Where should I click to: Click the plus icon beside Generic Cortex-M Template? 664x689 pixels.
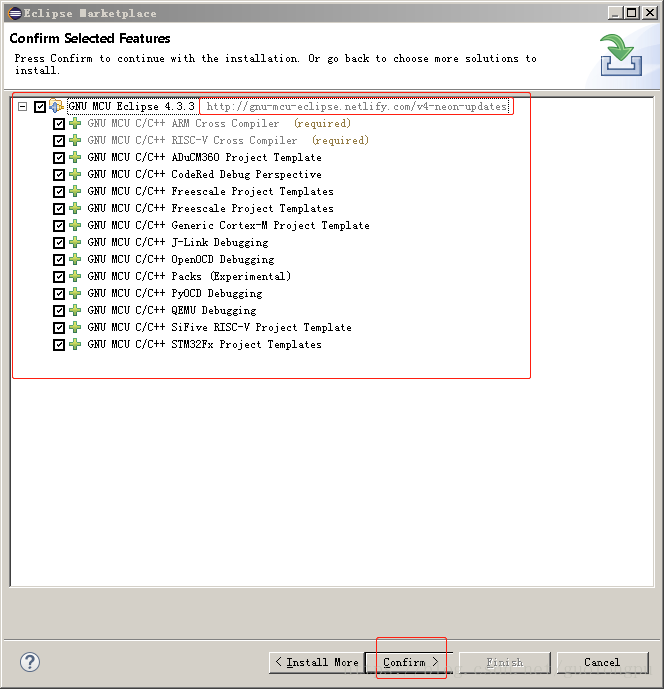(75, 225)
